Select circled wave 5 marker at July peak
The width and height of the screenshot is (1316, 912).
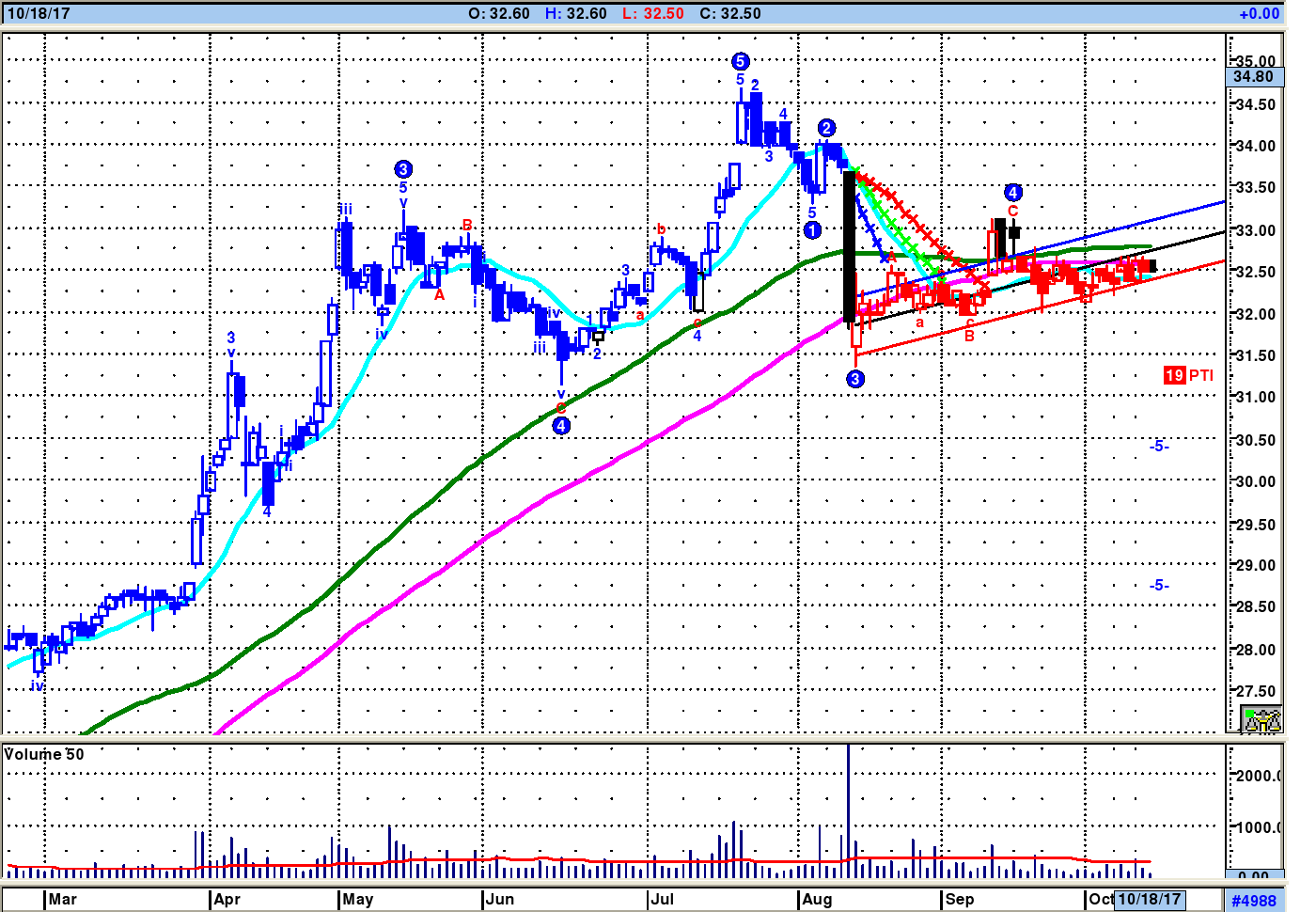pos(740,61)
